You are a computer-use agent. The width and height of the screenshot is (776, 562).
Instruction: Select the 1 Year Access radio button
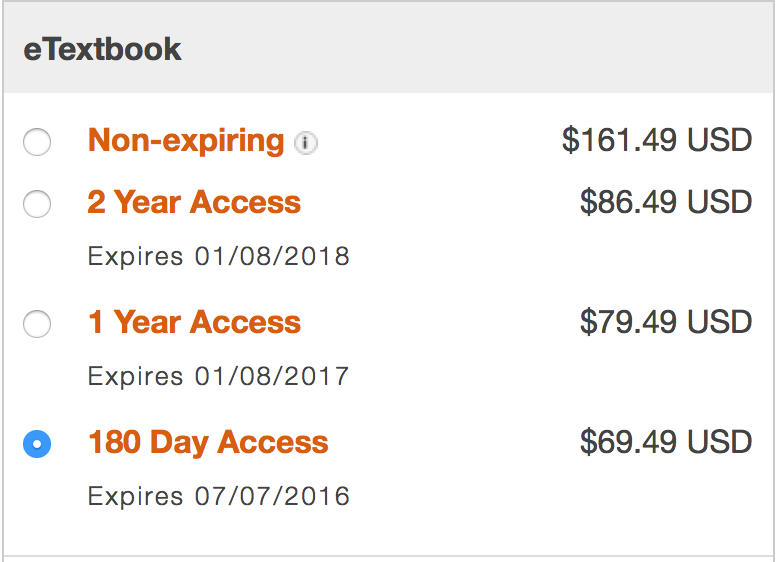click(37, 324)
